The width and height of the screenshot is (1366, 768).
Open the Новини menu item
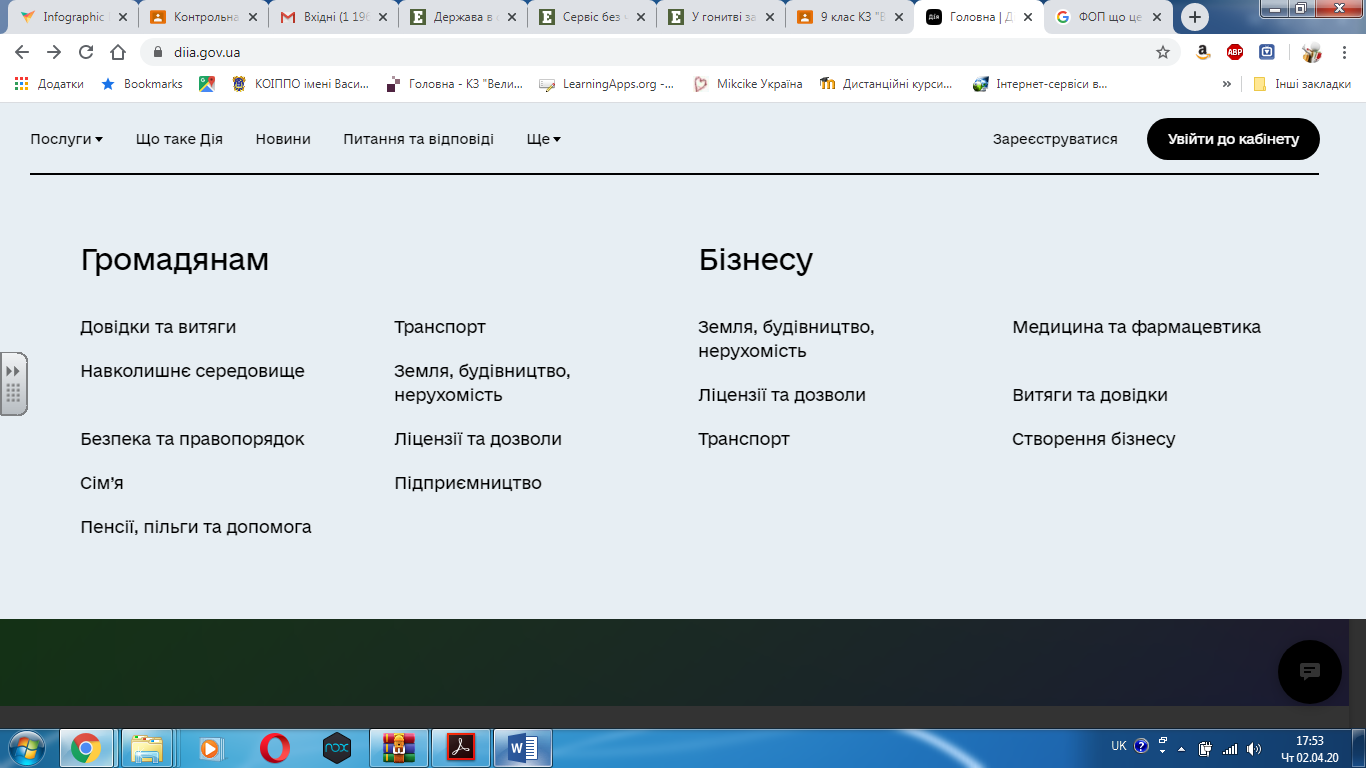pos(283,139)
